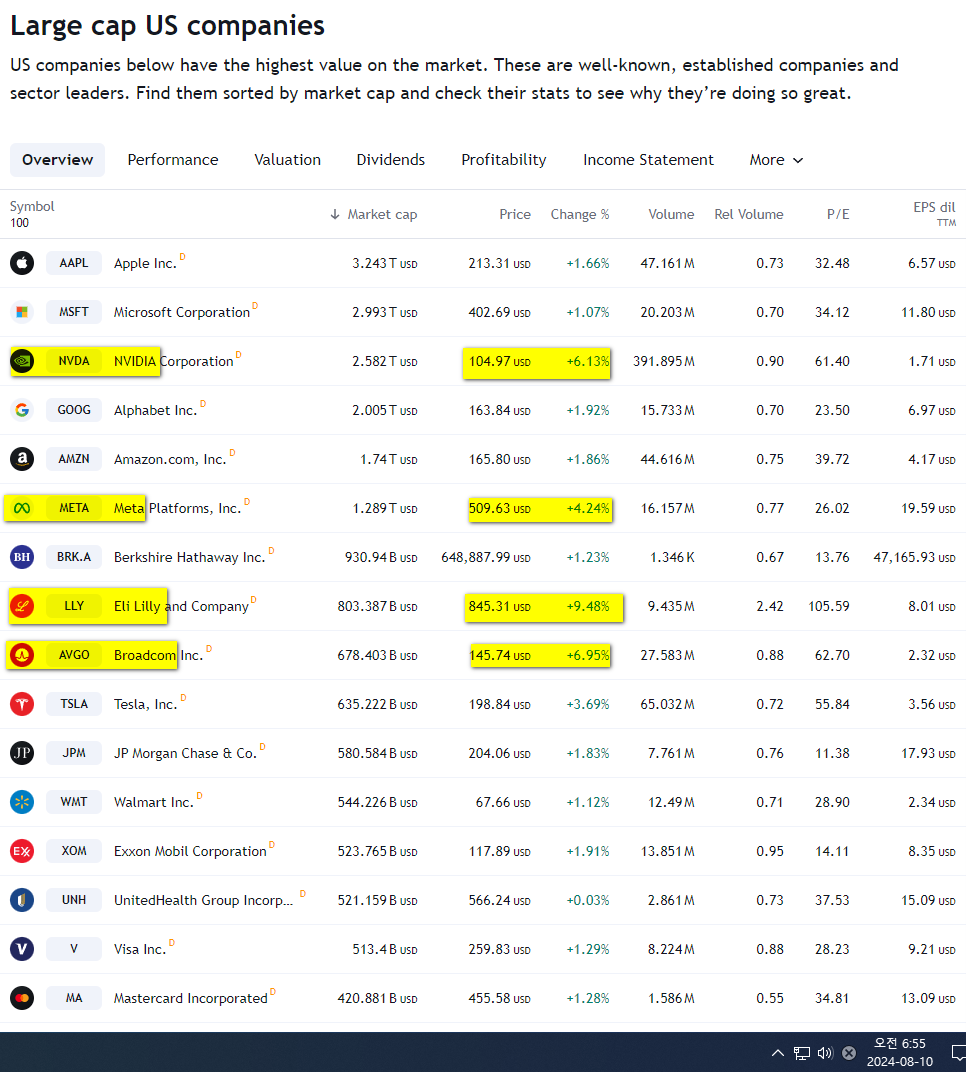Click the Amazon logo icon
This screenshot has width=966, height=1072.
pyautogui.click(x=22, y=459)
